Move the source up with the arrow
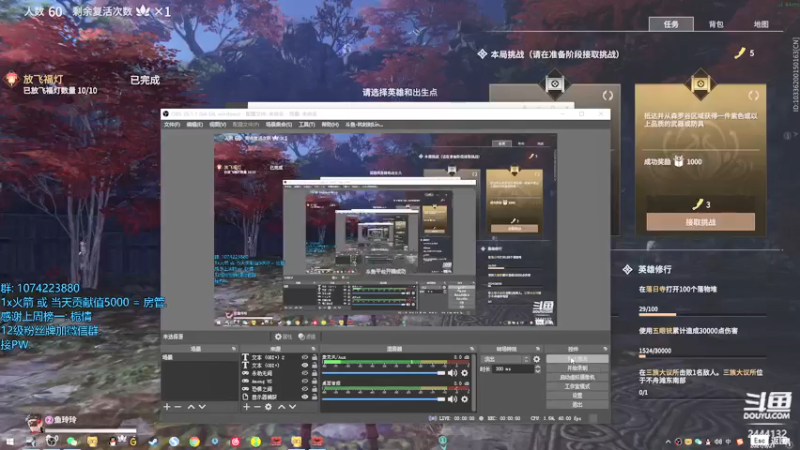This screenshot has width=800, height=450. [282, 407]
